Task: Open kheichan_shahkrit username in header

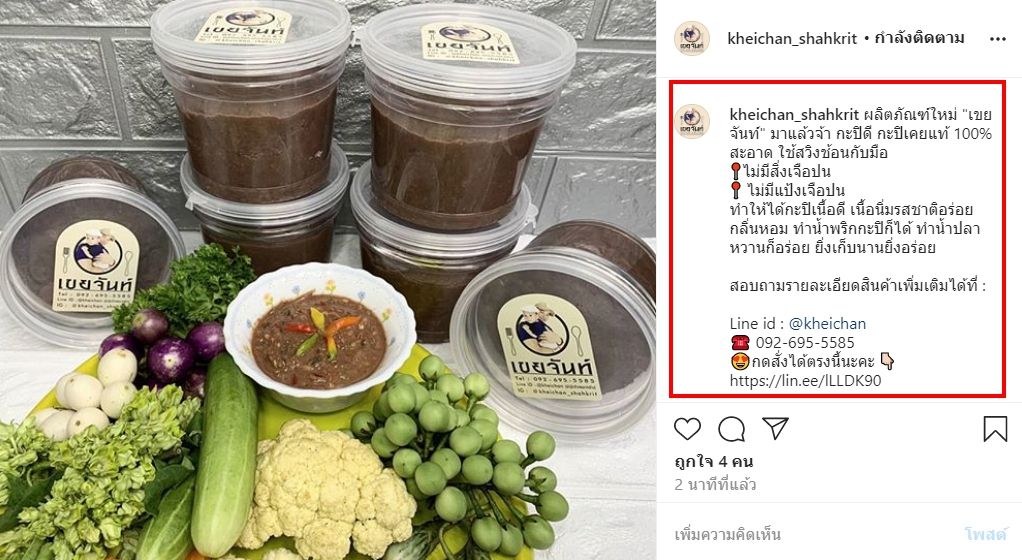Action: click(x=792, y=38)
